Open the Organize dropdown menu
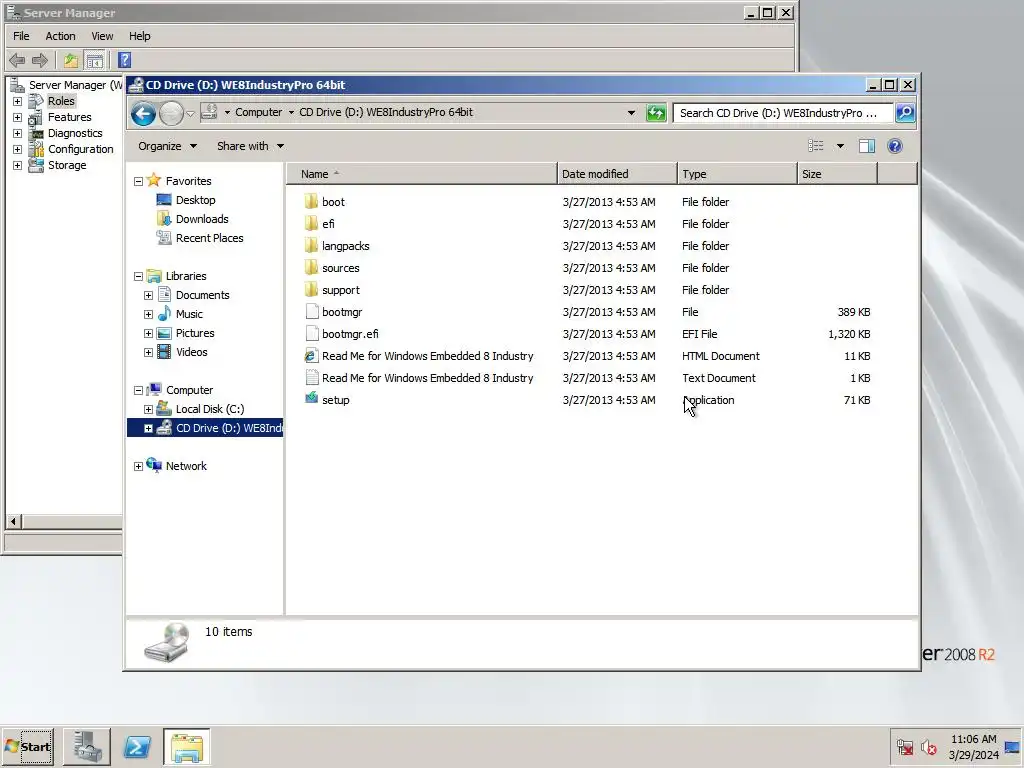 167,146
